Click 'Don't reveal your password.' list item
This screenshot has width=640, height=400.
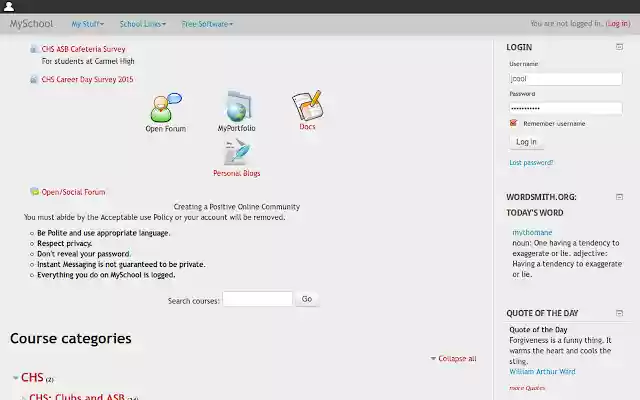(x=84, y=254)
